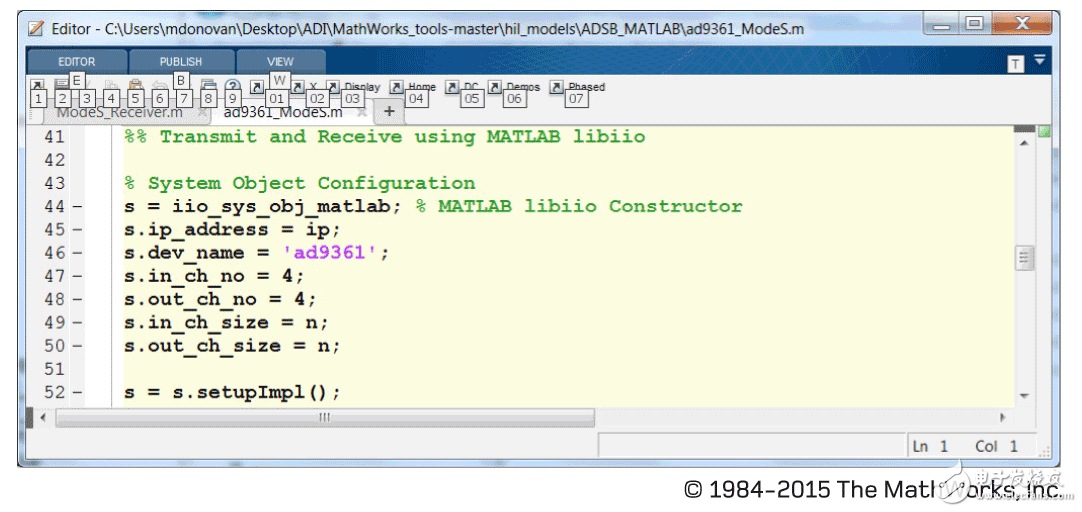Viewport: 1082px width, 512px height.
Task: Click the DC shortcut icon
Action: tap(452, 87)
